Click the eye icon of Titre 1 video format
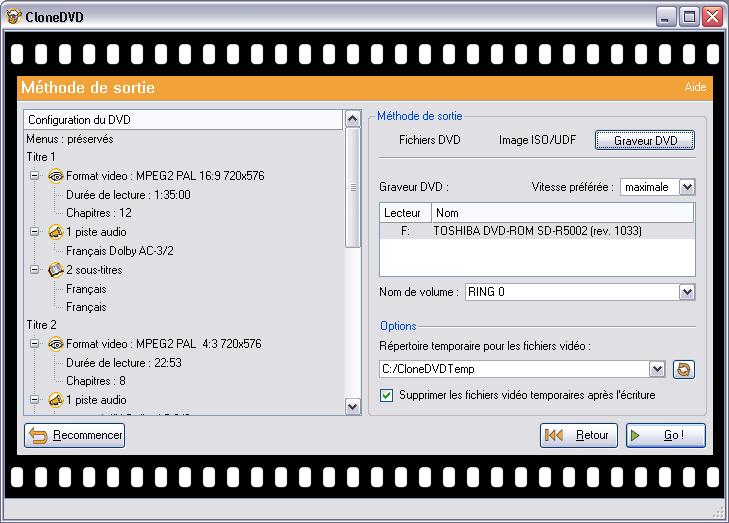Screen dimensions: 729x523 point(56,176)
